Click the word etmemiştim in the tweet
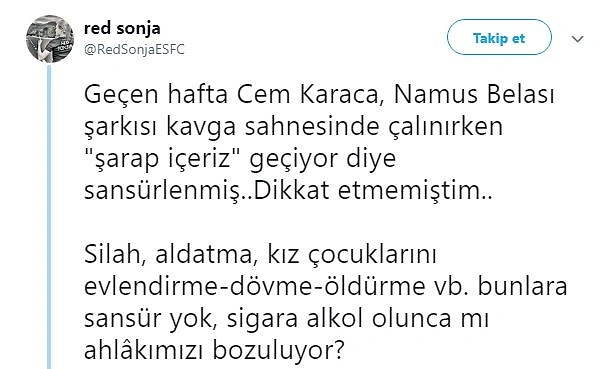Screen dimensions: 614x369 (409, 191)
